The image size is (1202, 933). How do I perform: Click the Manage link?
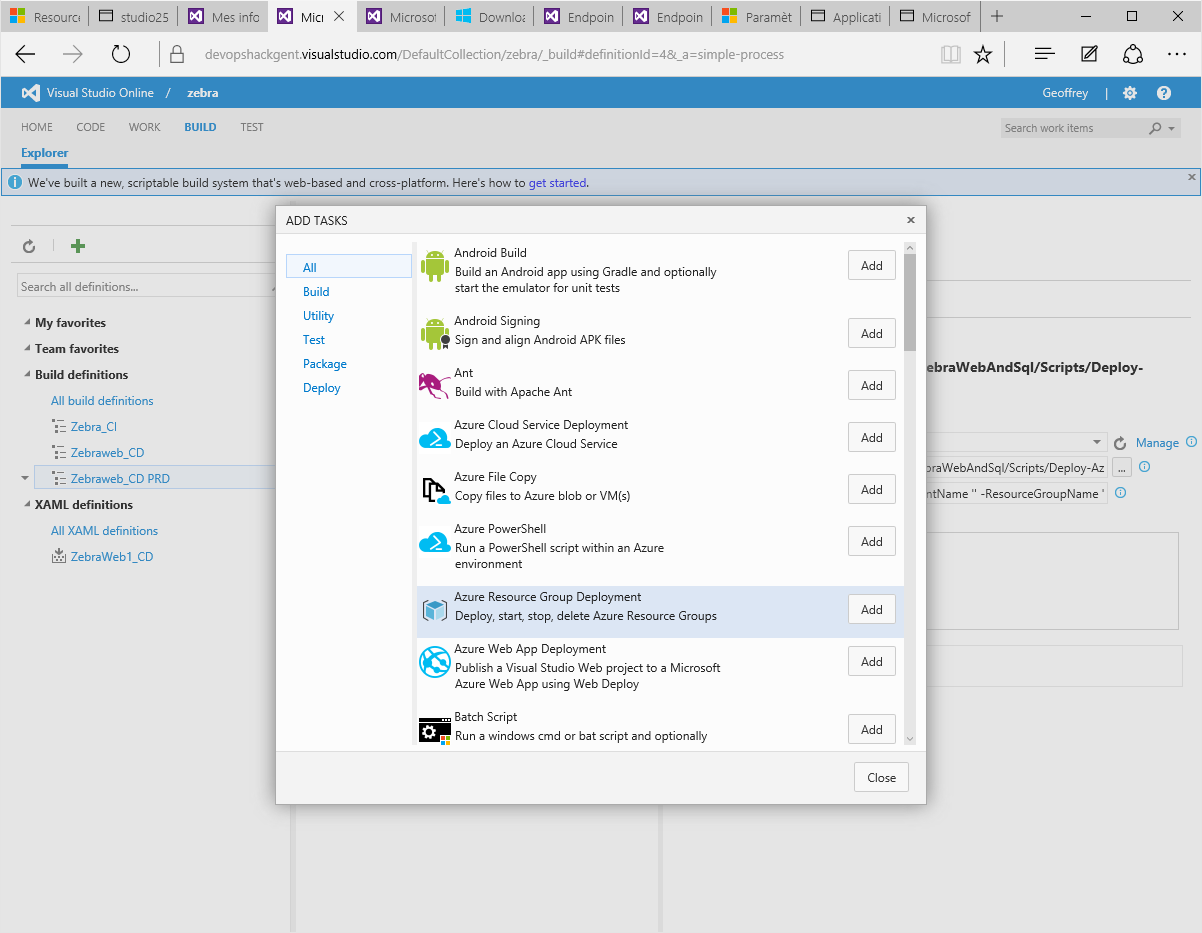[x=1158, y=443]
